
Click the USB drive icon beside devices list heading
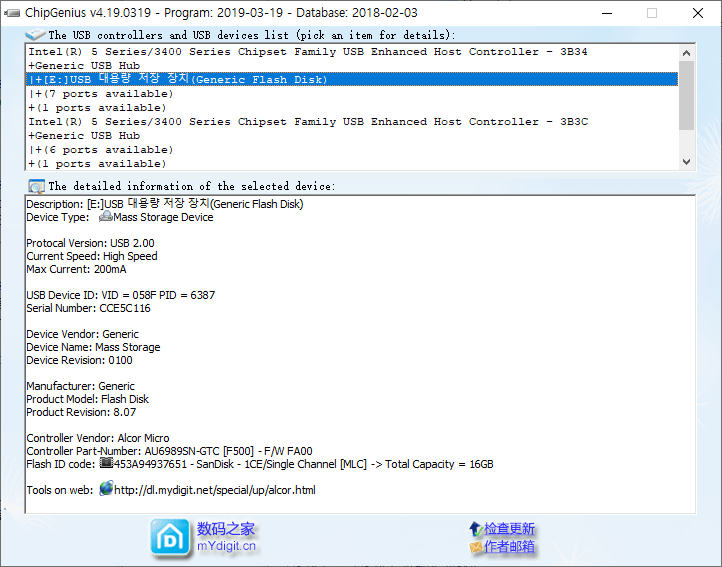(x=35, y=35)
